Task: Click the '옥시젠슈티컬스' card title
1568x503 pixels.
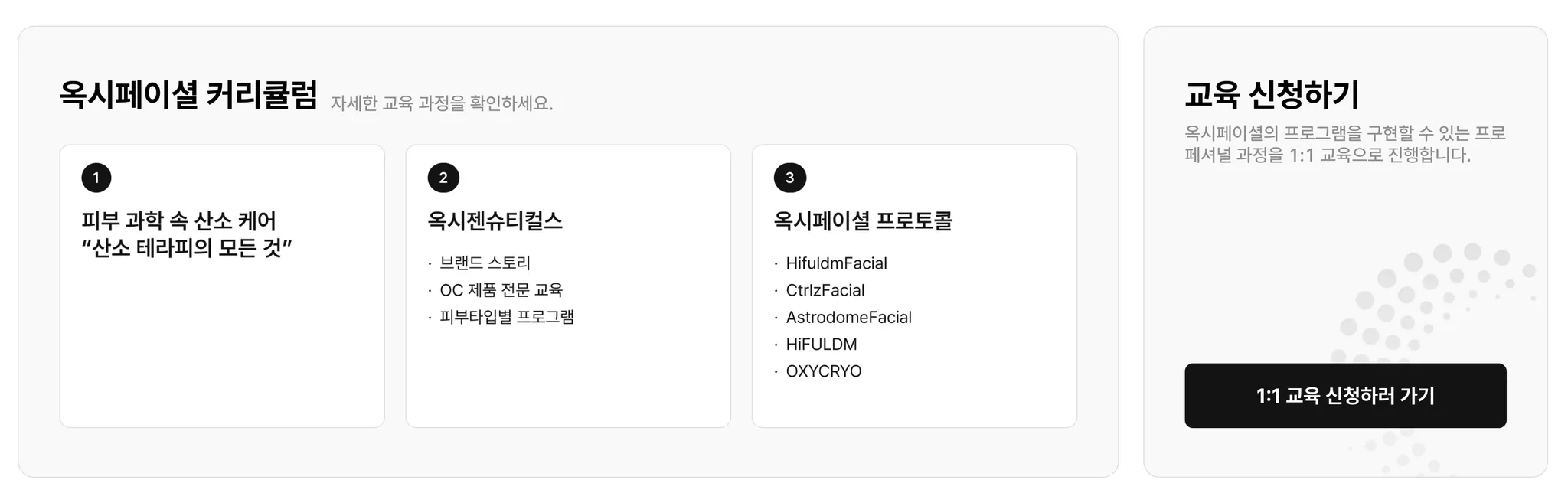Action: [495, 221]
